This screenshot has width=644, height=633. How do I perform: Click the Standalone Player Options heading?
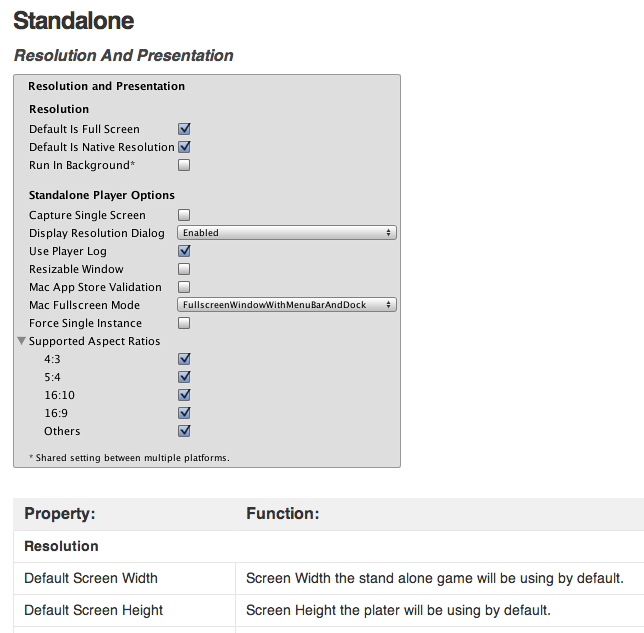102,195
